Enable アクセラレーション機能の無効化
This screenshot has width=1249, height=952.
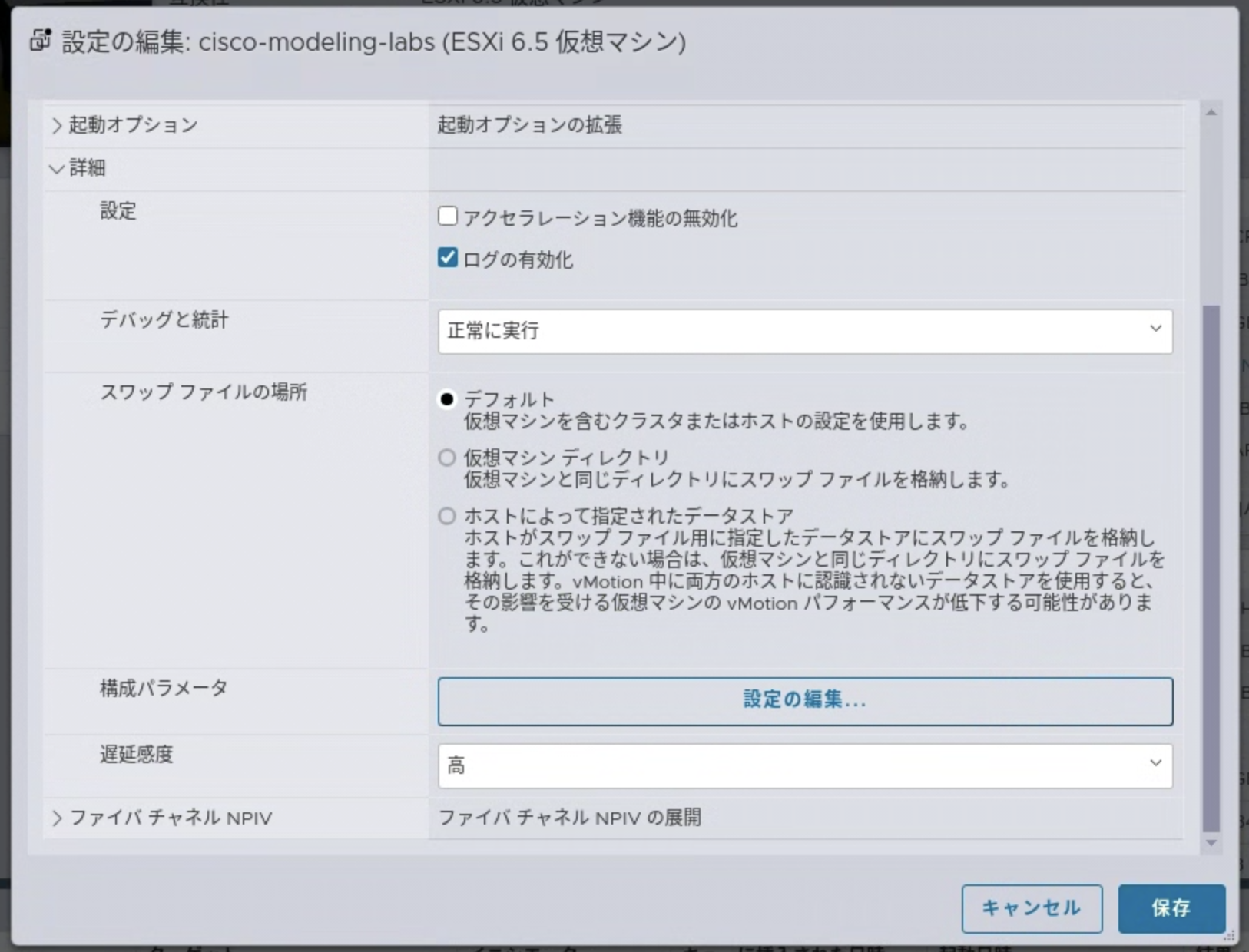pyautogui.click(x=449, y=217)
